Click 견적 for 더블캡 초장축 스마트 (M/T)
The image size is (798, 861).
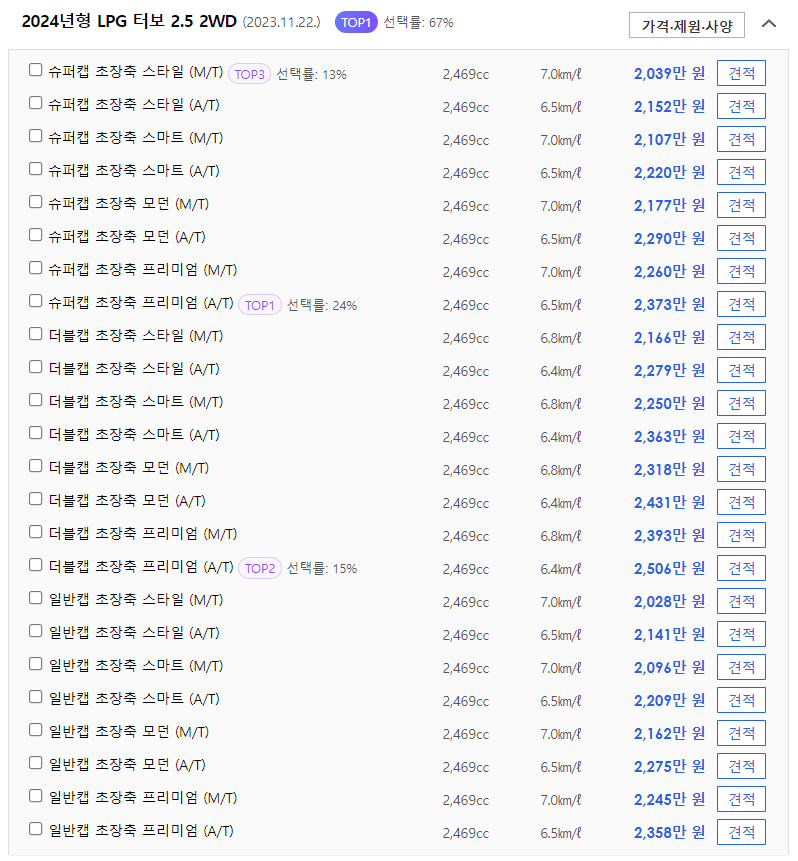pos(741,403)
